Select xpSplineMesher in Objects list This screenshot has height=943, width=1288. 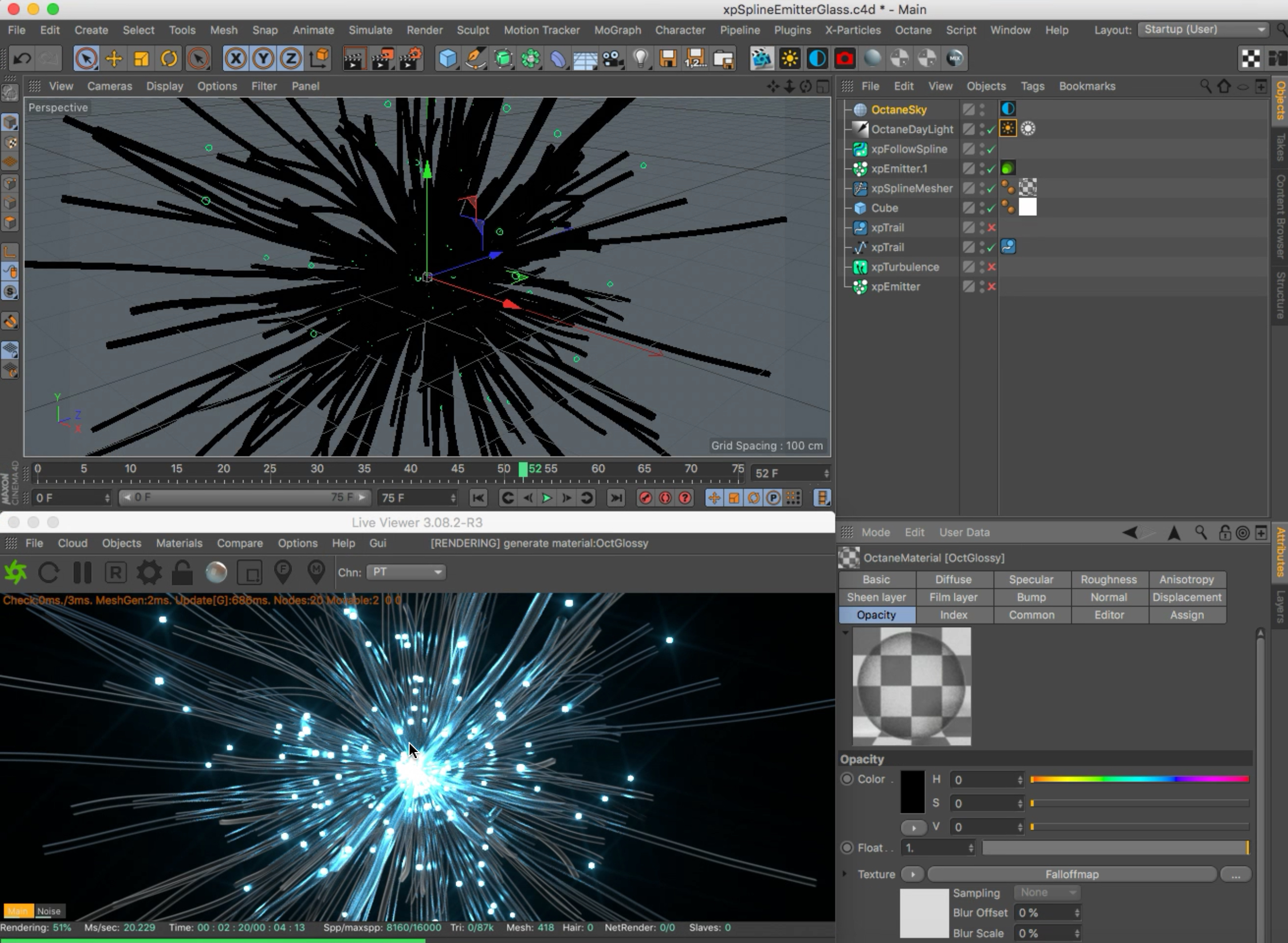point(911,188)
